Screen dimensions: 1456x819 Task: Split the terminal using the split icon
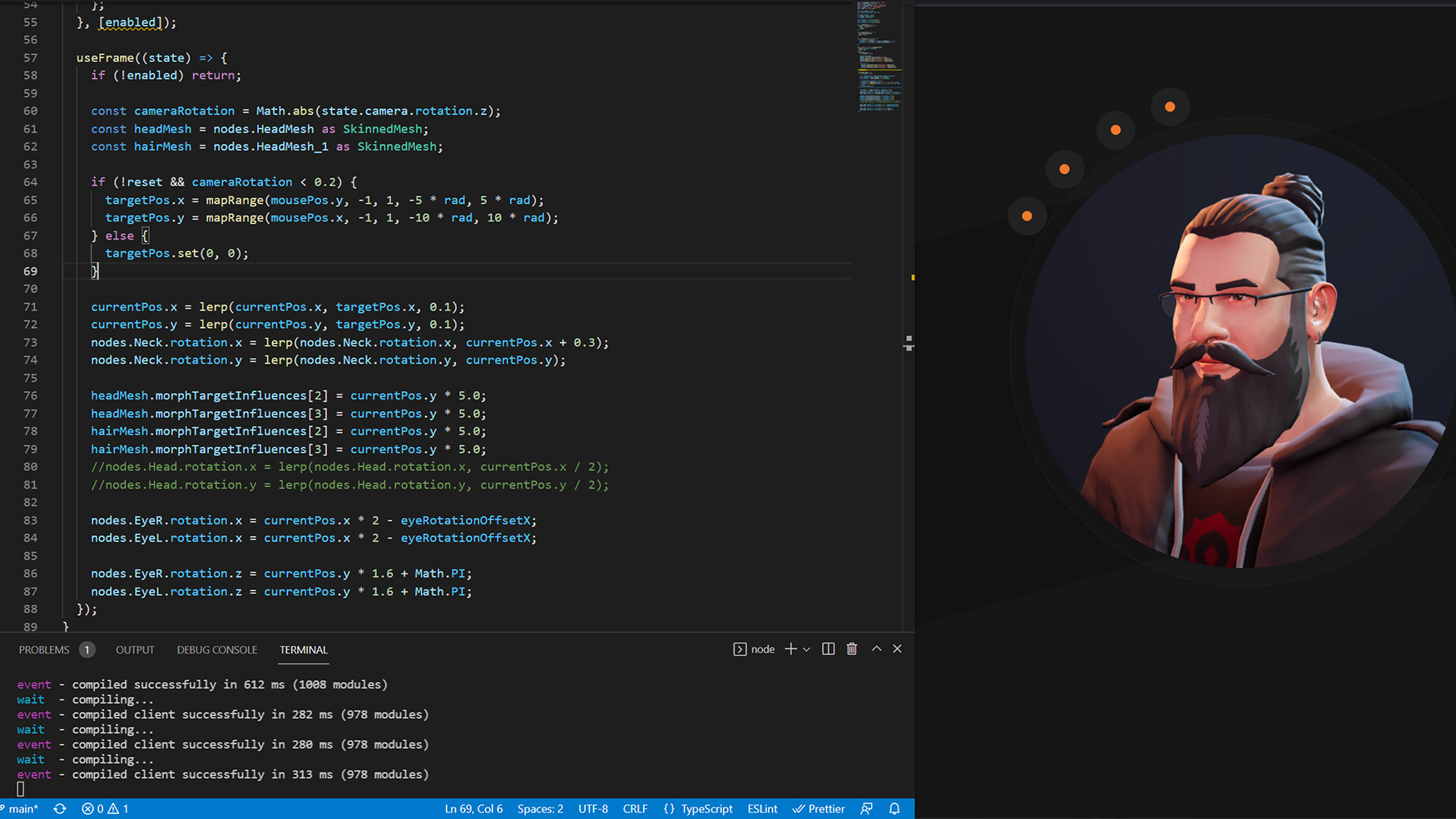point(828,648)
